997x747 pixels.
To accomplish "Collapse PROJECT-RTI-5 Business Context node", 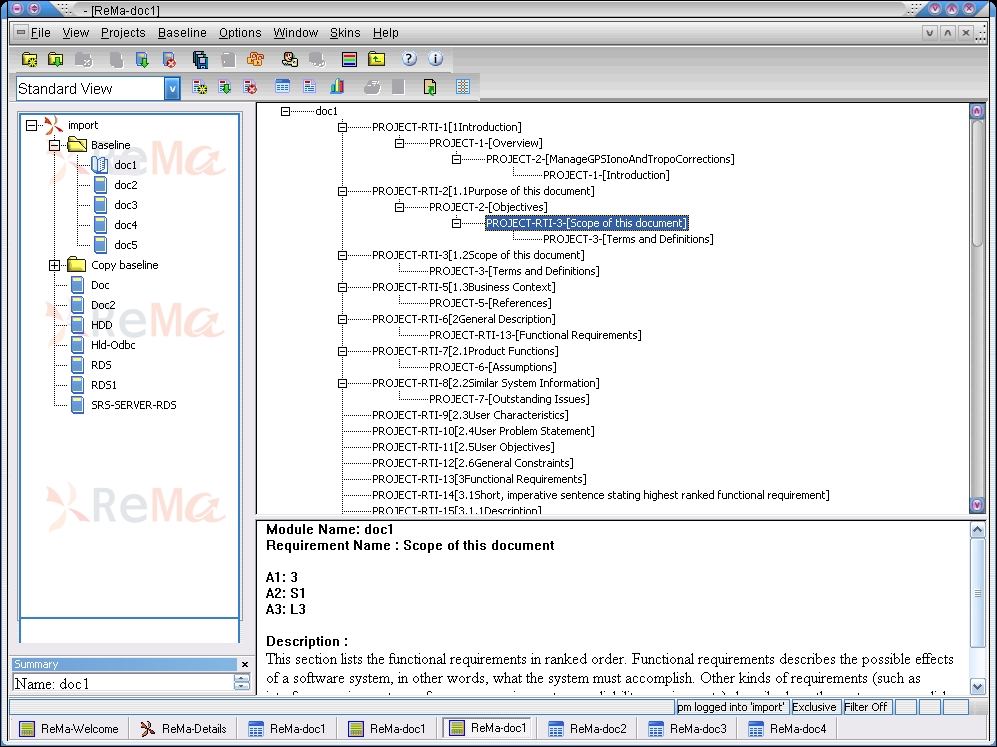I will coord(342,287).
